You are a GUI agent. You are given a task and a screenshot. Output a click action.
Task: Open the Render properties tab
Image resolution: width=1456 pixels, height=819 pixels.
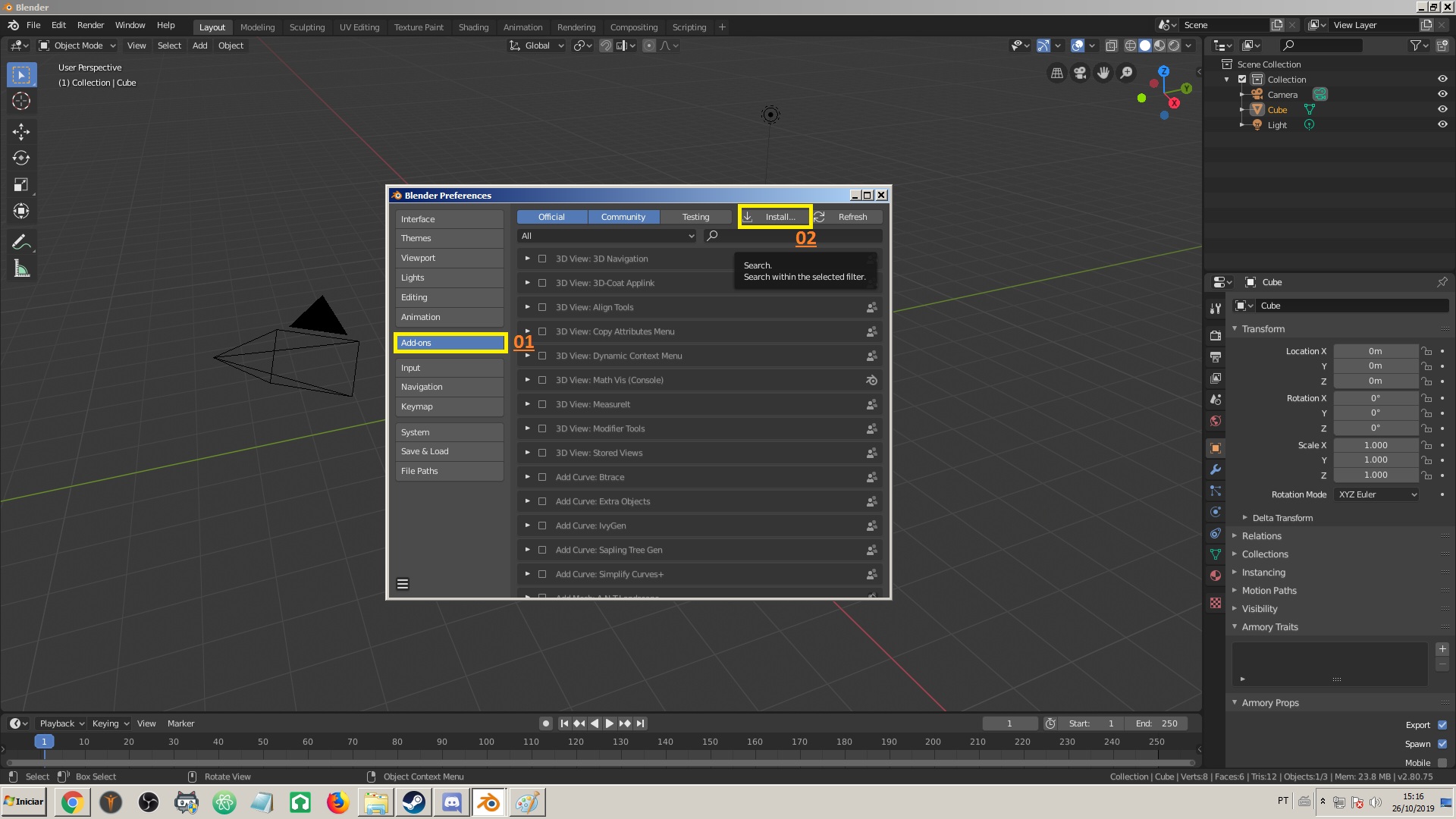pyautogui.click(x=1216, y=335)
